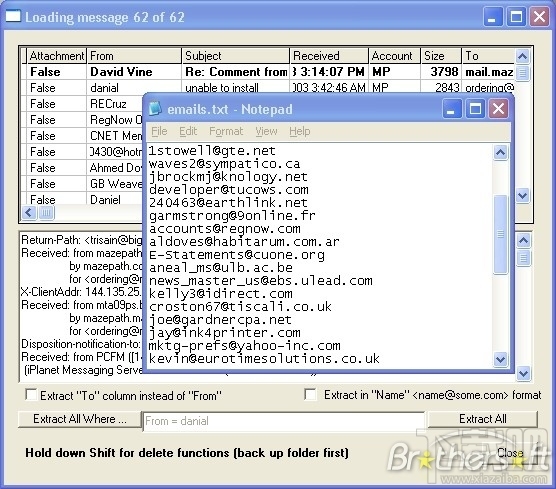Sort by the Account column header
The image size is (556, 489).
(395, 56)
